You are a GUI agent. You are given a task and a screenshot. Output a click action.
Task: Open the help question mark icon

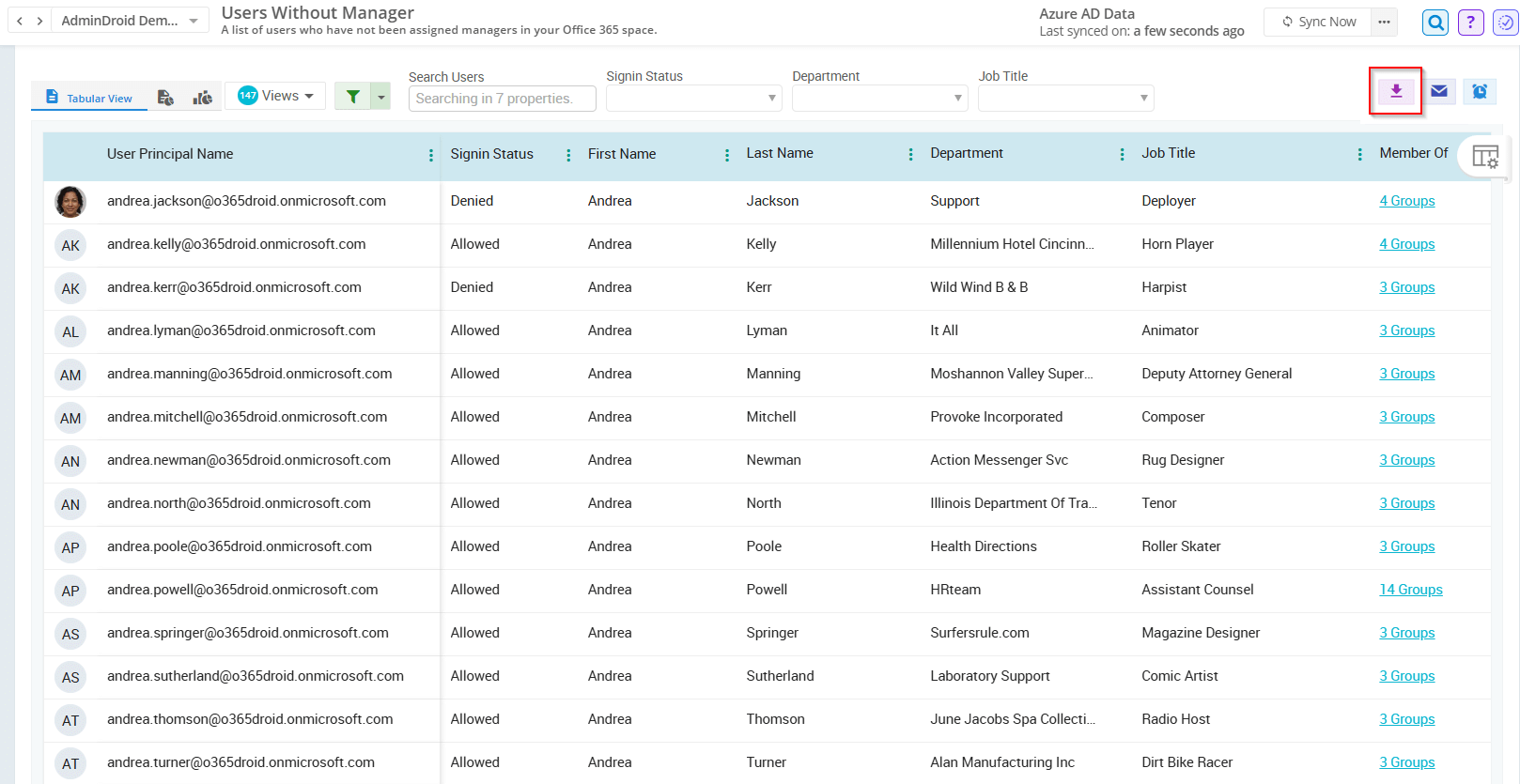(x=1471, y=23)
